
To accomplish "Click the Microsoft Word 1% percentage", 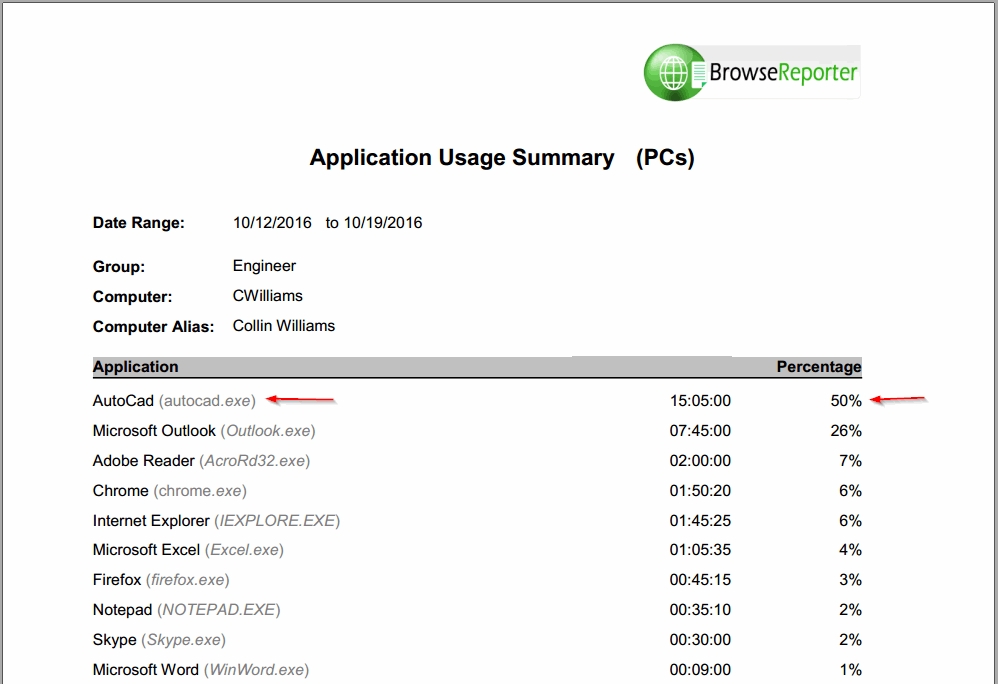I will tap(850, 669).
